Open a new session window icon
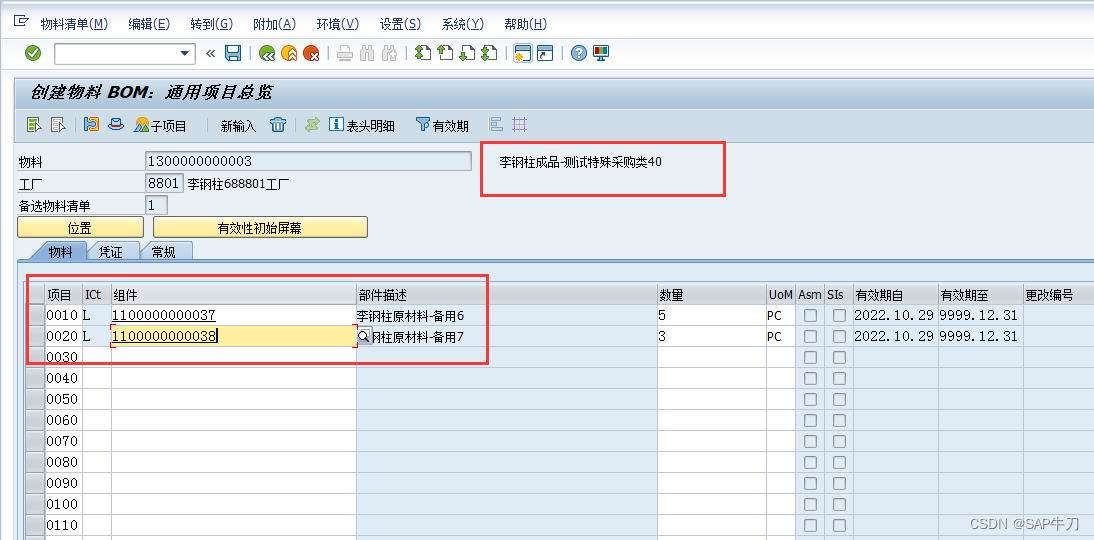Image resolution: width=1094 pixels, height=540 pixels. click(523, 53)
